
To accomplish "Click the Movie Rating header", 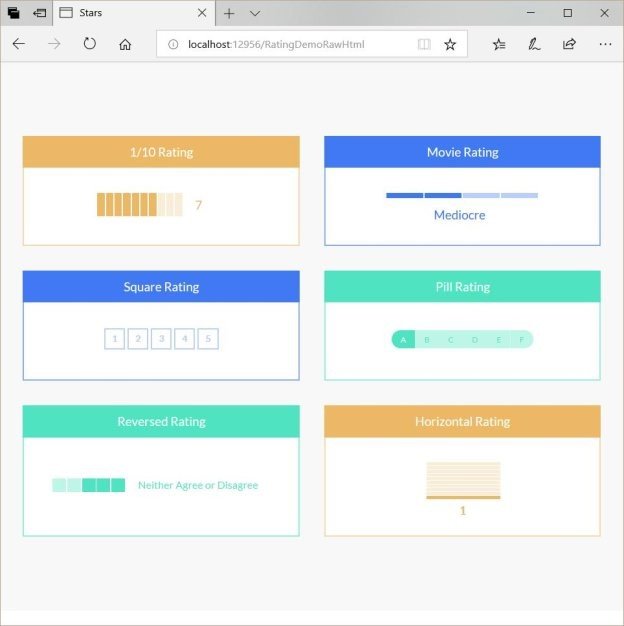I will [x=462, y=152].
